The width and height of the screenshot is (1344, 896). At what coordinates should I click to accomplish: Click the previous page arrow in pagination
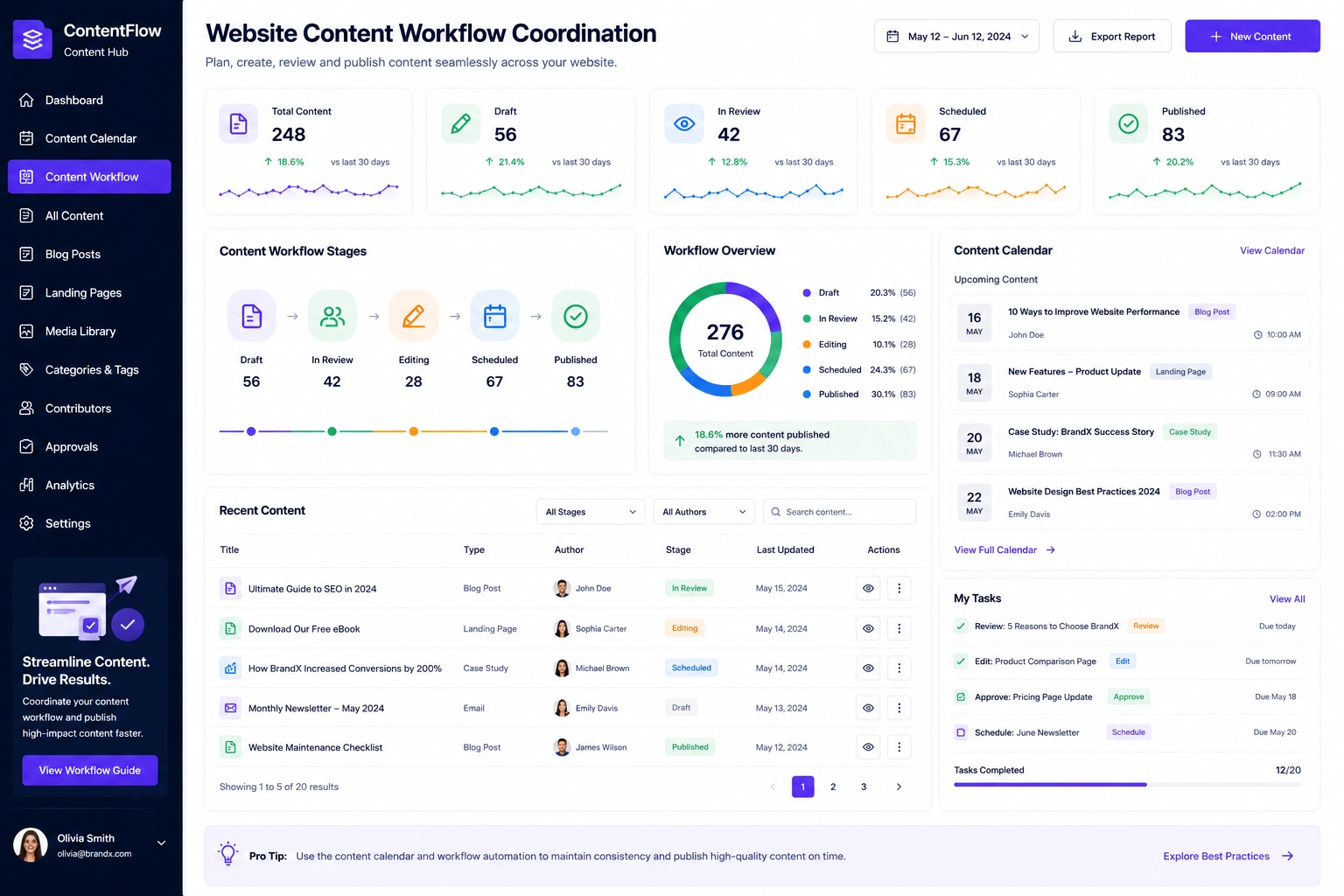(x=773, y=787)
